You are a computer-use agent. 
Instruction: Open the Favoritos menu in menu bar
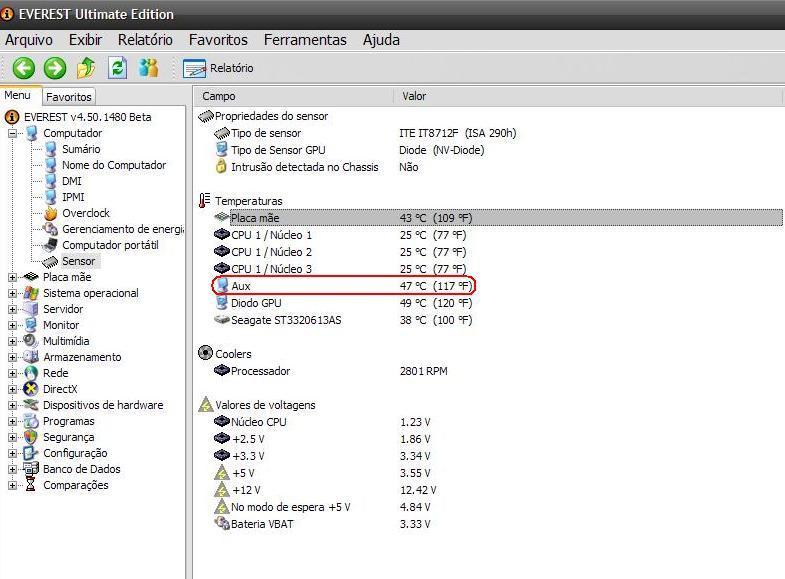[x=218, y=40]
